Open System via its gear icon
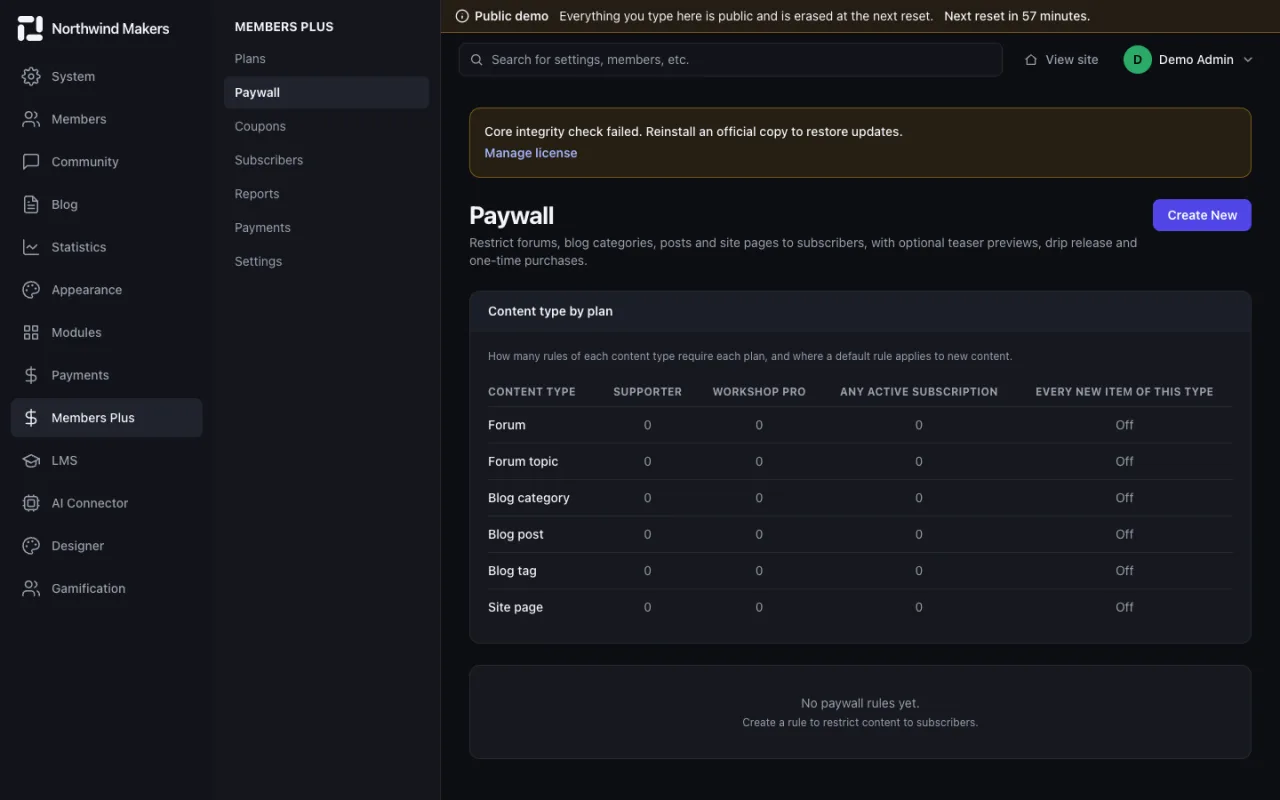Viewport: 1280px width, 800px height. click(x=31, y=76)
